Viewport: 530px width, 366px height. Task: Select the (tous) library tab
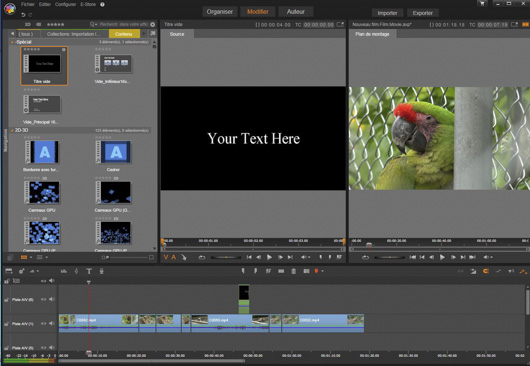tap(26, 34)
